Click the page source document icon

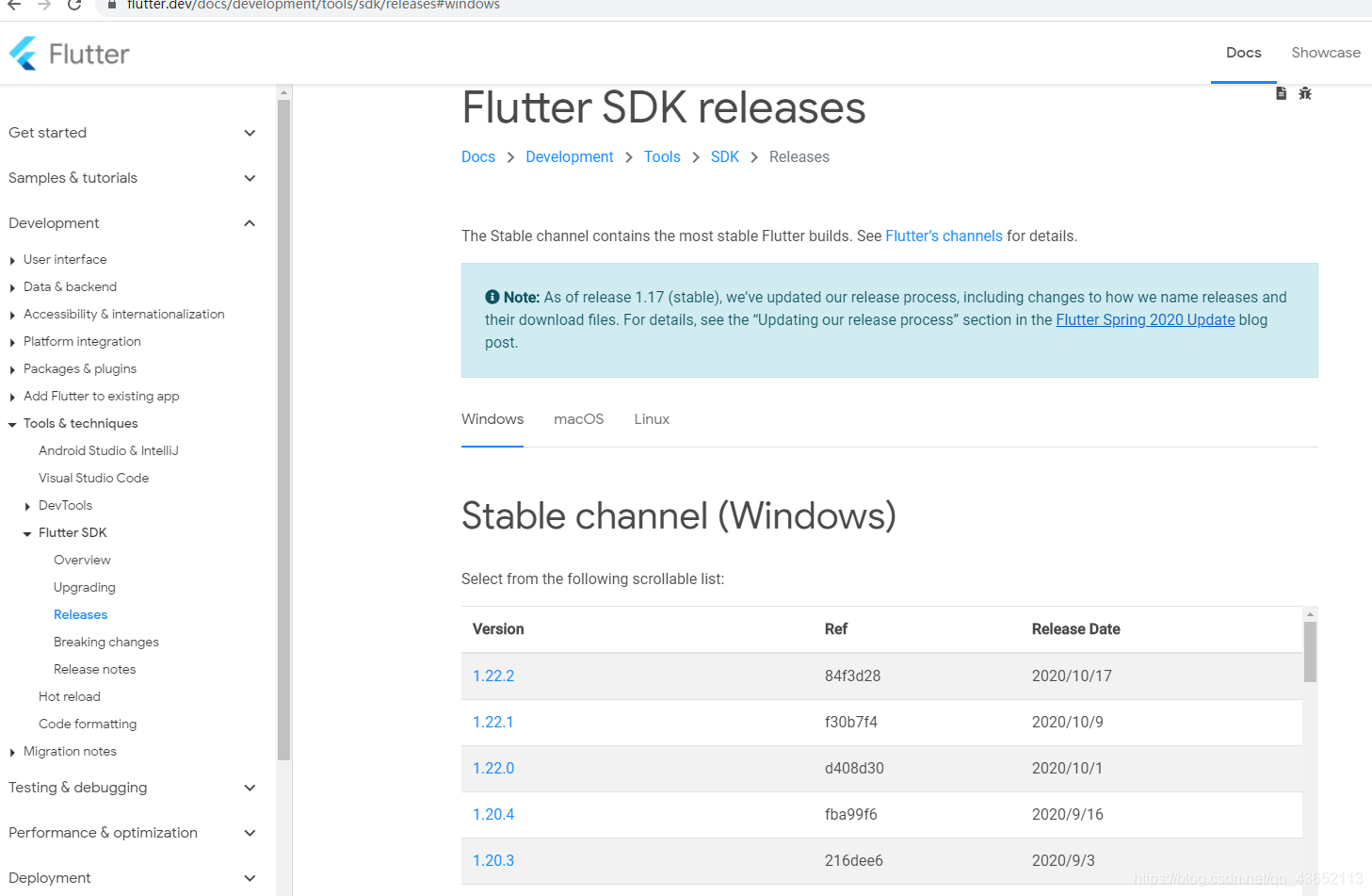(x=1281, y=93)
